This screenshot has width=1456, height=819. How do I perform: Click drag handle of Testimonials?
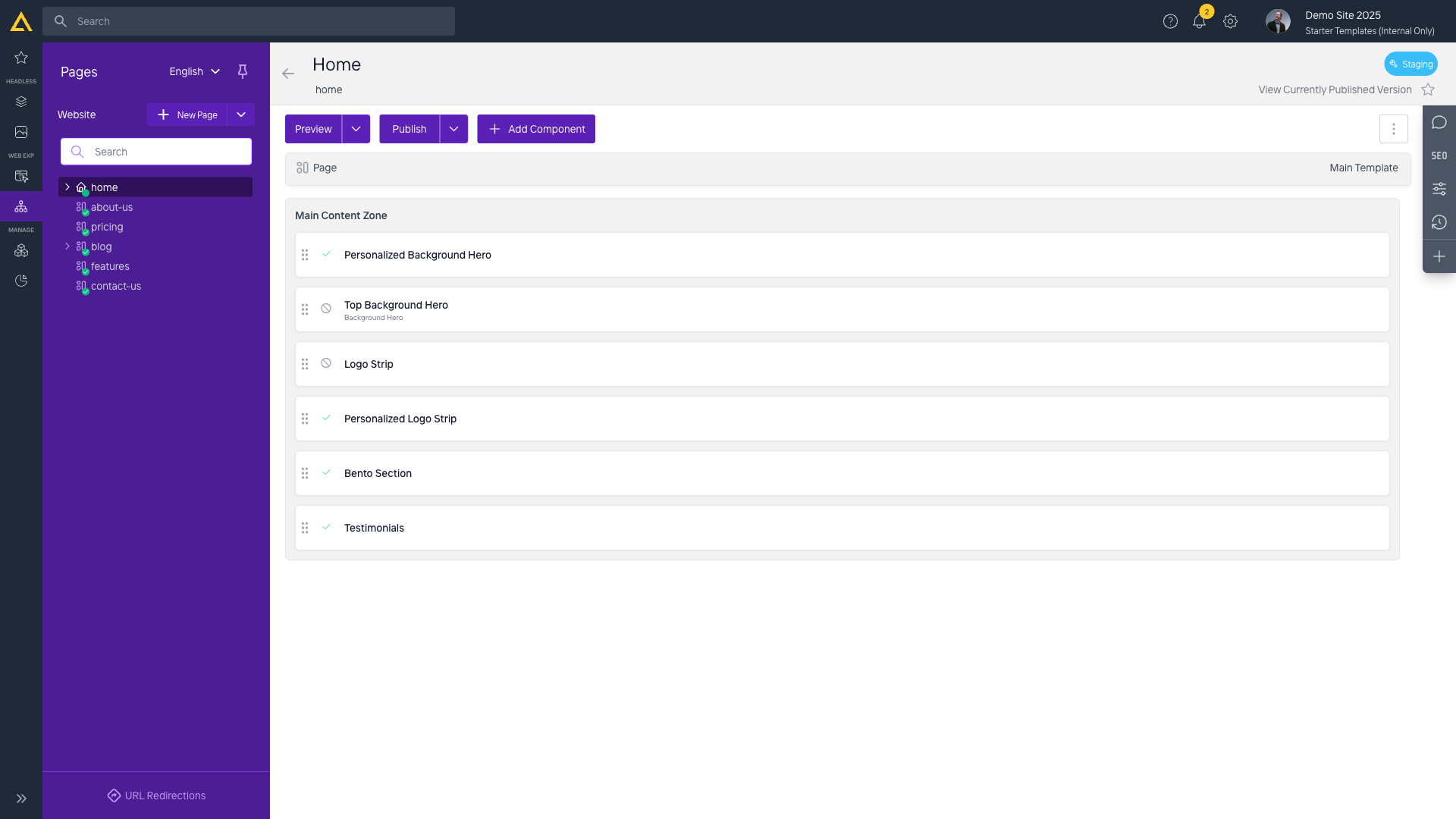(305, 528)
